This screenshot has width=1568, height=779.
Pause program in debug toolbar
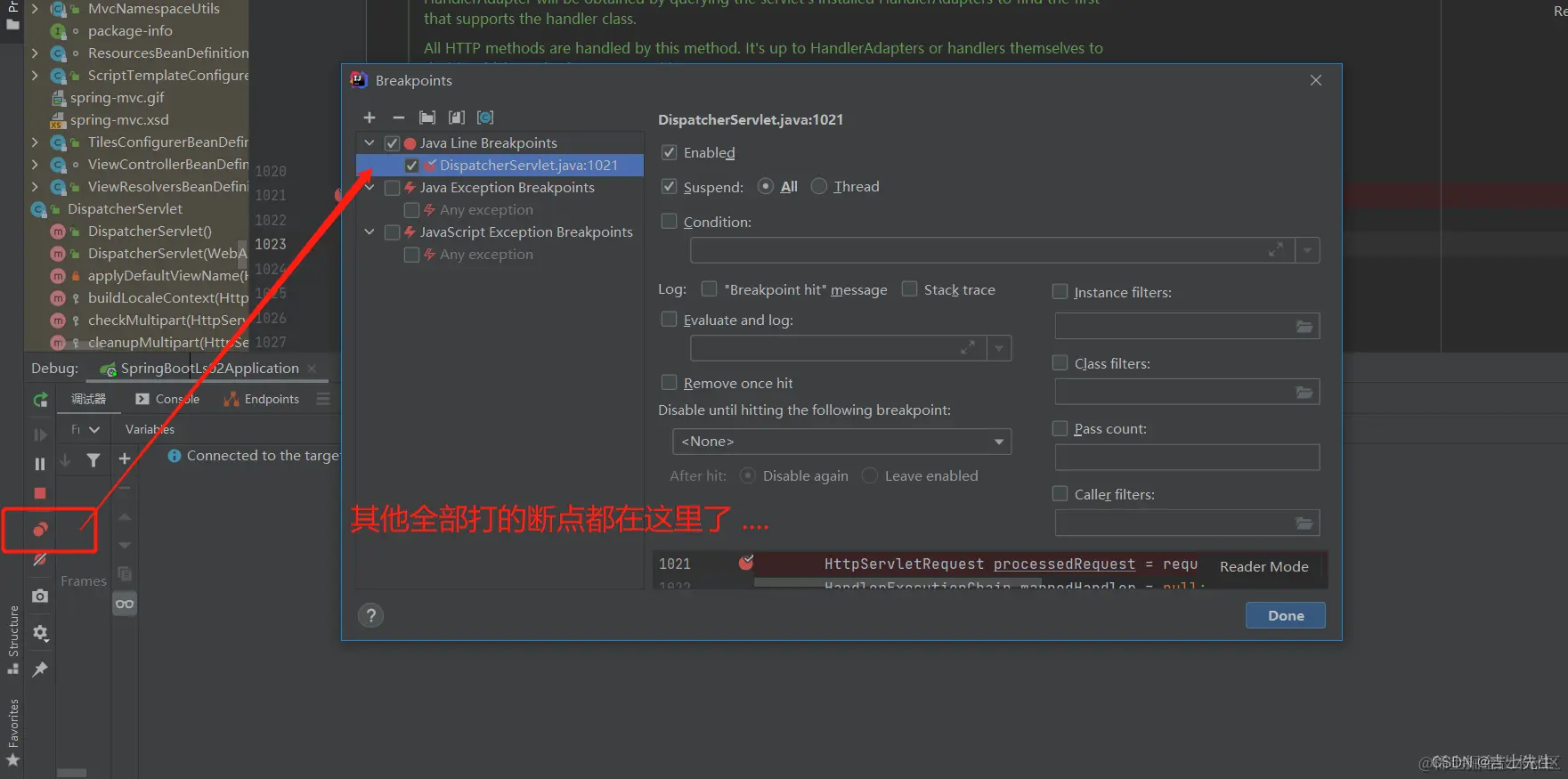[x=40, y=464]
